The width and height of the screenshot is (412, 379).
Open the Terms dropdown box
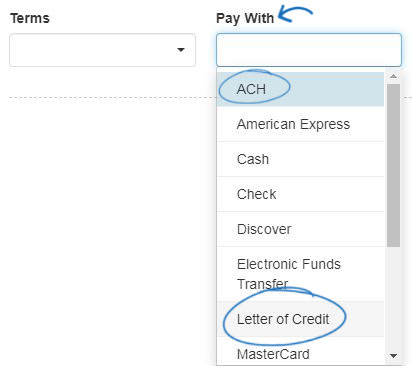(x=102, y=50)
